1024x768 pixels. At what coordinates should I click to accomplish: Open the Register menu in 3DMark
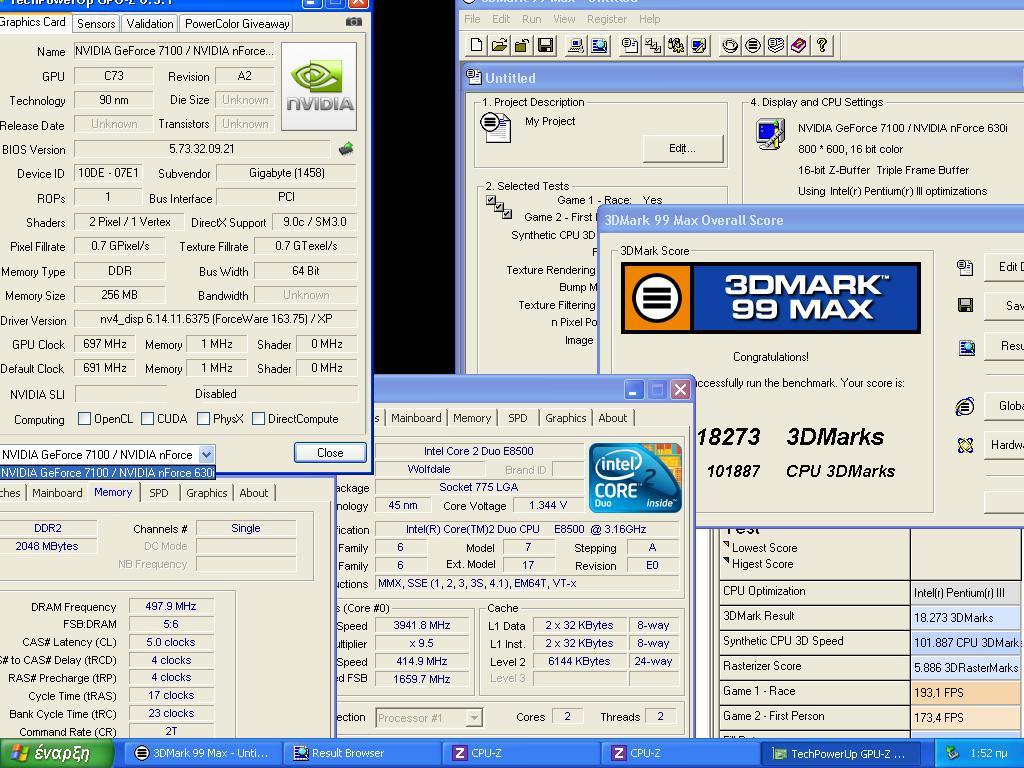607,19
